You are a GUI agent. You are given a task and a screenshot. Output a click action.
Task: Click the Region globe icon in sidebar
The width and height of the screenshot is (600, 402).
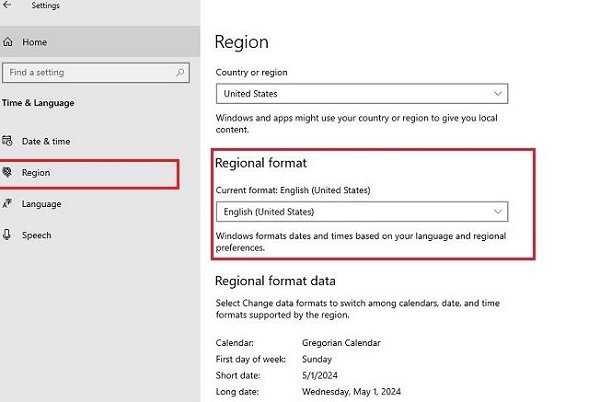click(x=9, y=172)
